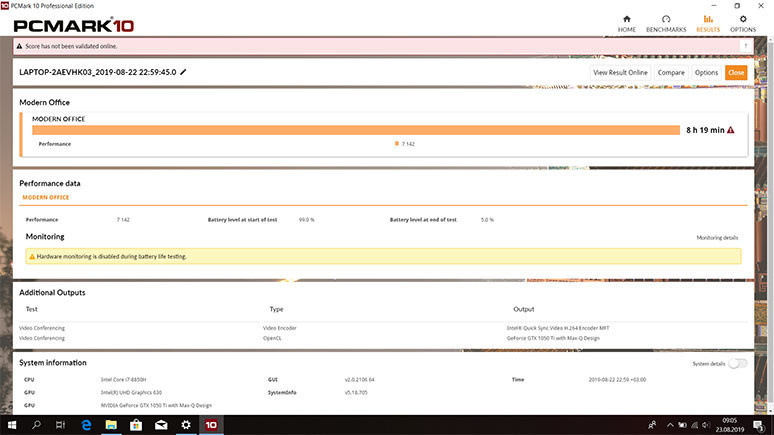Image resolution: width=774 pixels, height=435 pixels.
Task: Close the result with orange Close button
Action: 735,73
